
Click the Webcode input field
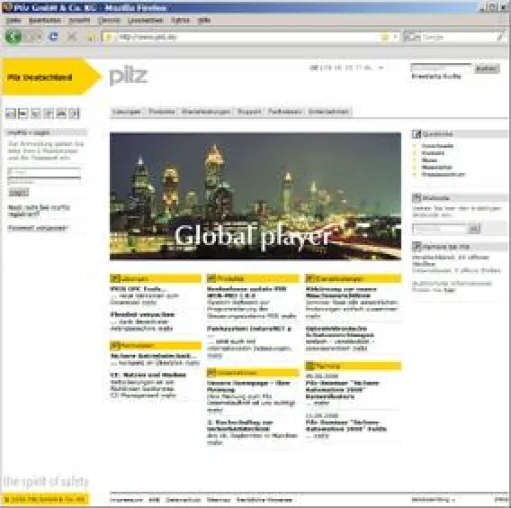(x=440, y=229)
